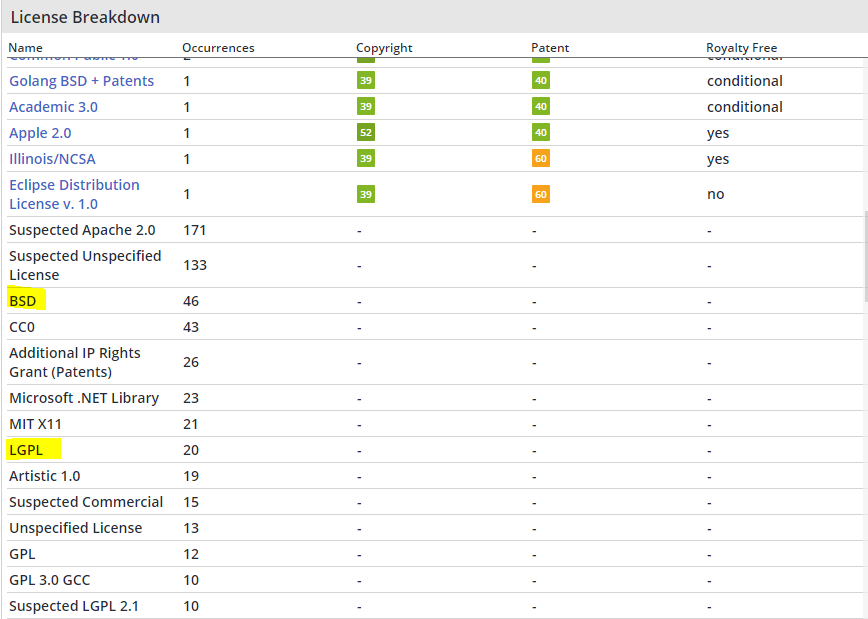This screenshot has height=619, width=868.
Task: Follow the Illinois/NCSA license link
Action: point(52,159)
